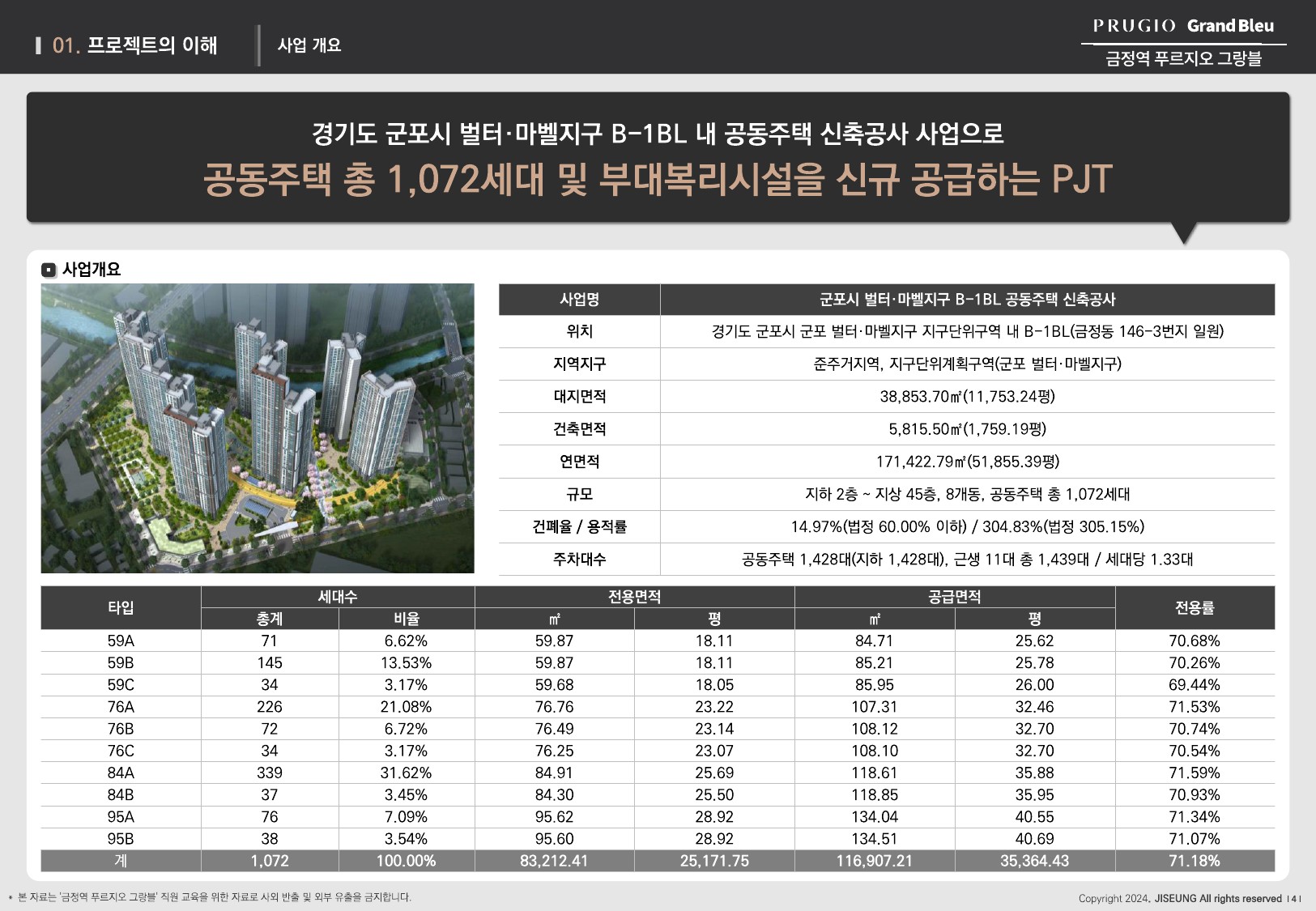This screenshot has width=1316, height=911.
Task: Click the '규모' row label
Action: 579,494
